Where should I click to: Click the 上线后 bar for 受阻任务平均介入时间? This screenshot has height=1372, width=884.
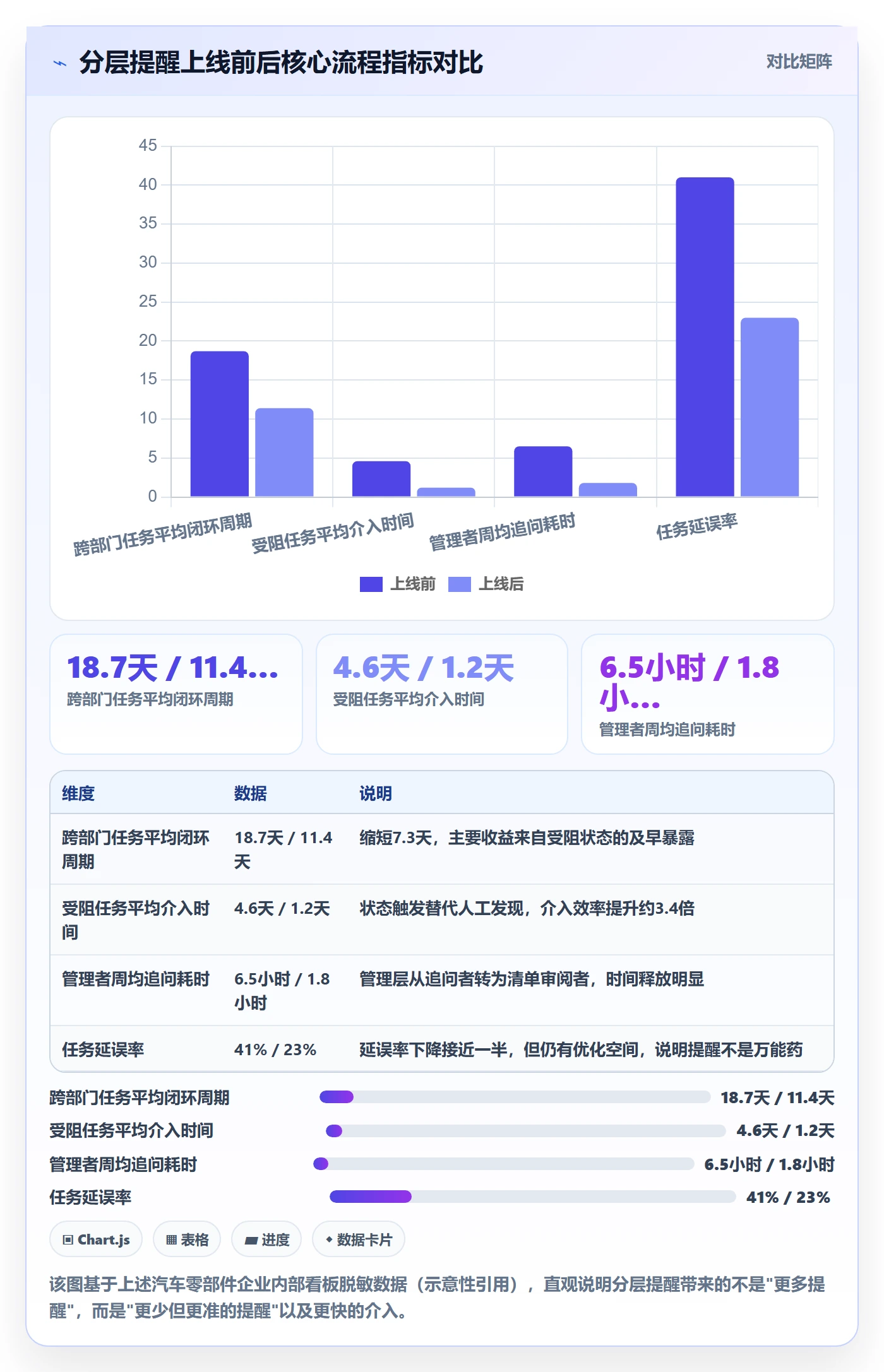click(x=446, y=492)
